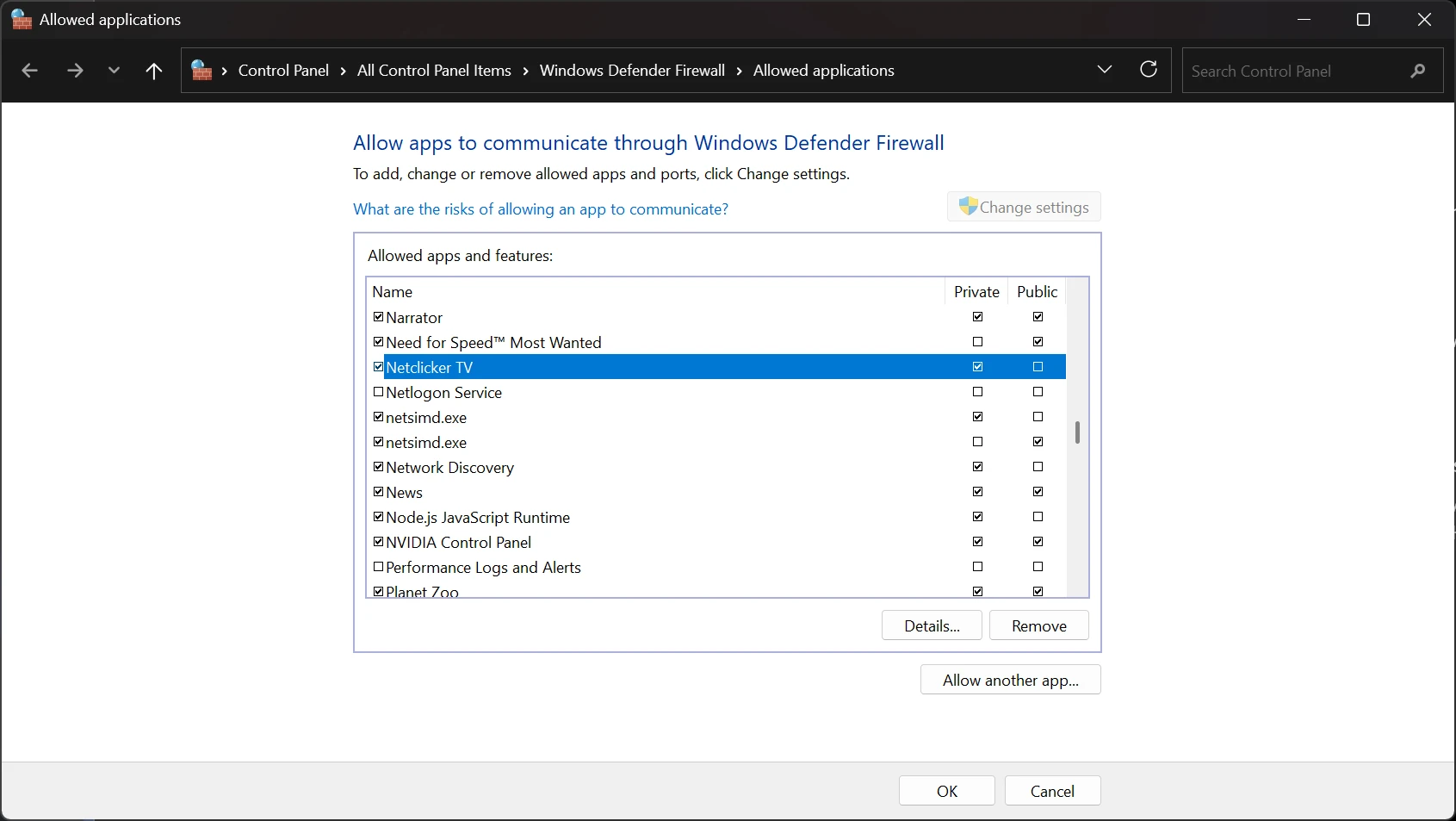Refresh the Allowed applications page
Screen dimensions: 1456x821
point(1149,70)
